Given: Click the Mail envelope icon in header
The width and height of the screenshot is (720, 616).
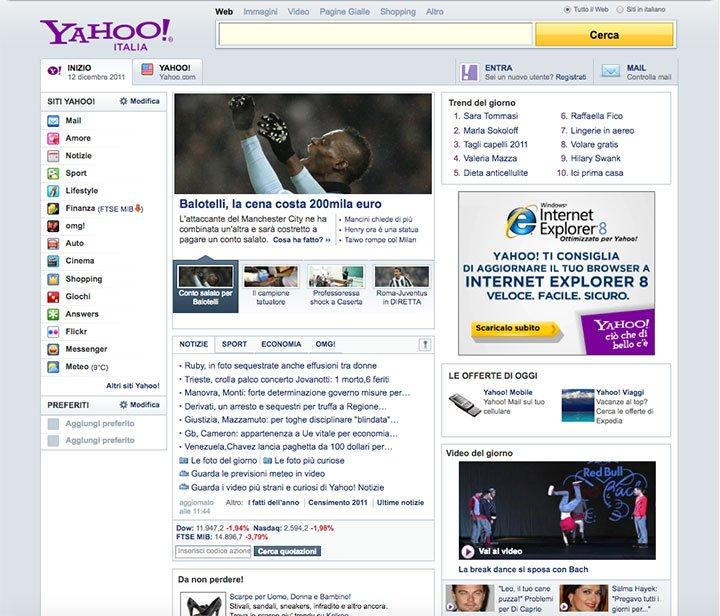Looking at the screenshot, I should (x=611, y=71).
